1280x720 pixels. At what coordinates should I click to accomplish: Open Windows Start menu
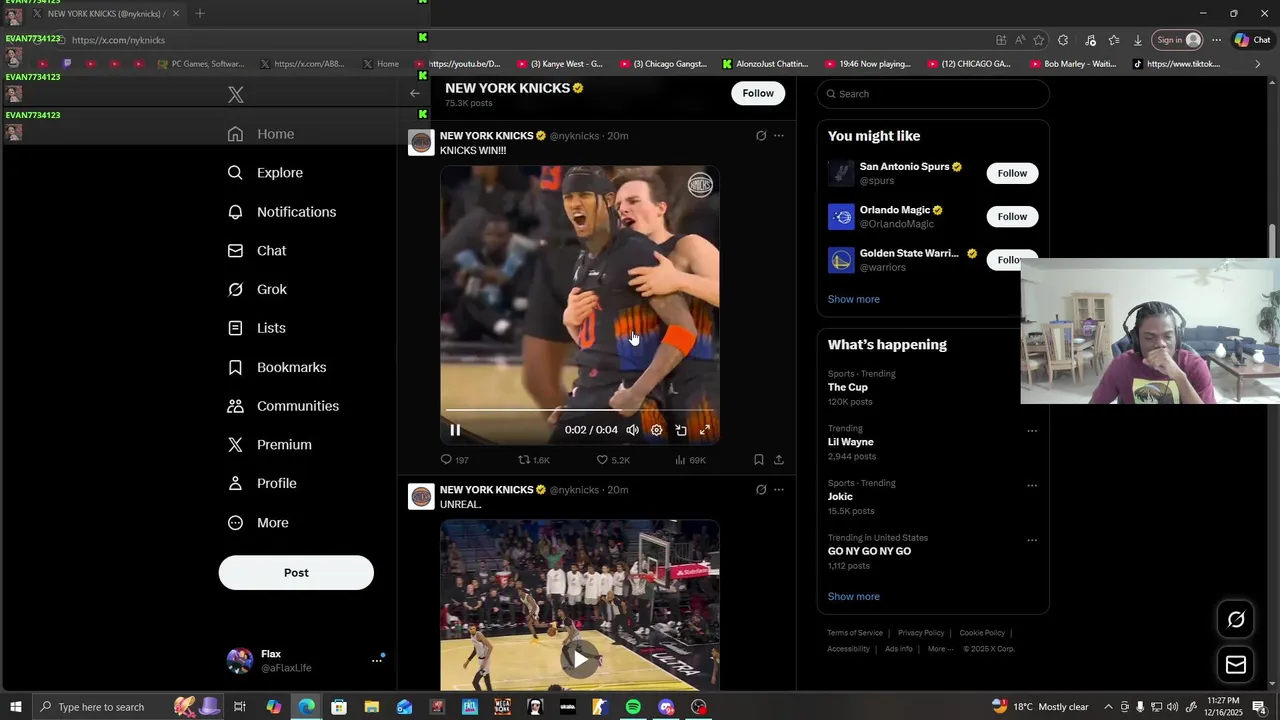[16, 707]
